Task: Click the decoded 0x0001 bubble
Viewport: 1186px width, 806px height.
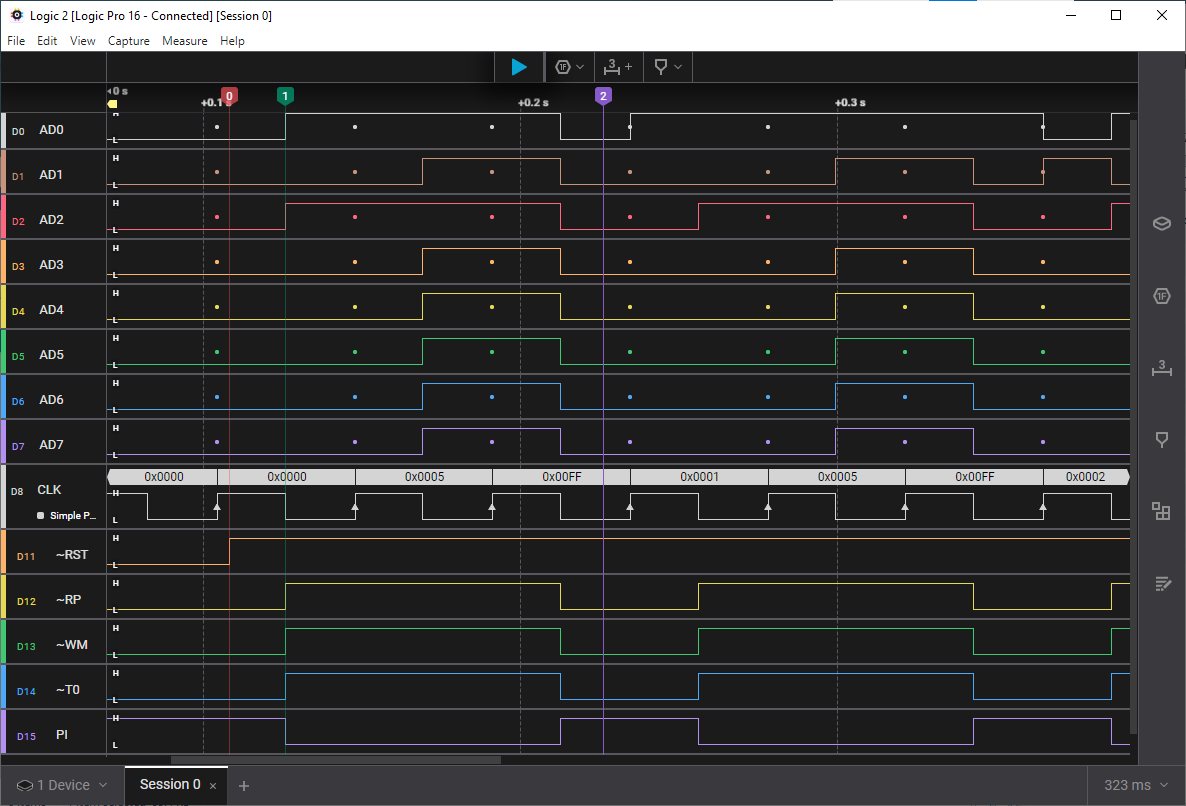Action: pyautogui.click(x=699, y=477)
